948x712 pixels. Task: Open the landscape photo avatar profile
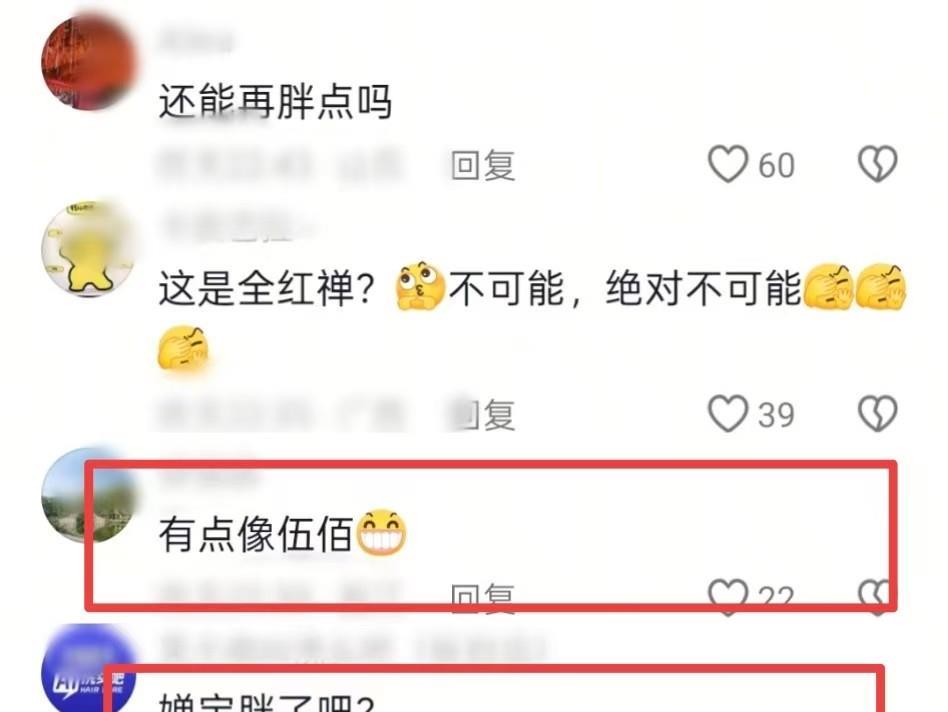(x=89, y=494)
